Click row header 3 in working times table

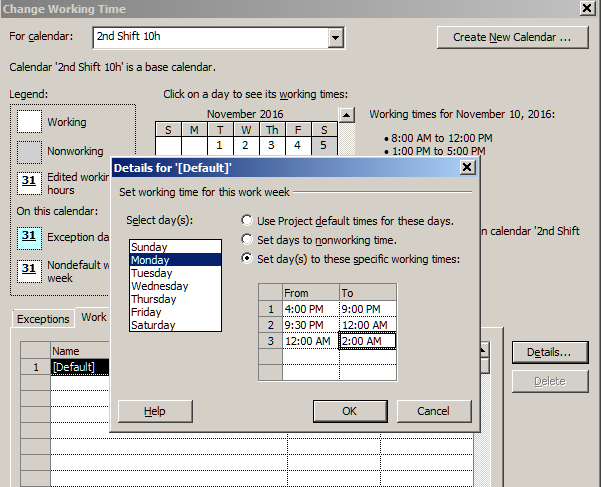coord(271,341)
